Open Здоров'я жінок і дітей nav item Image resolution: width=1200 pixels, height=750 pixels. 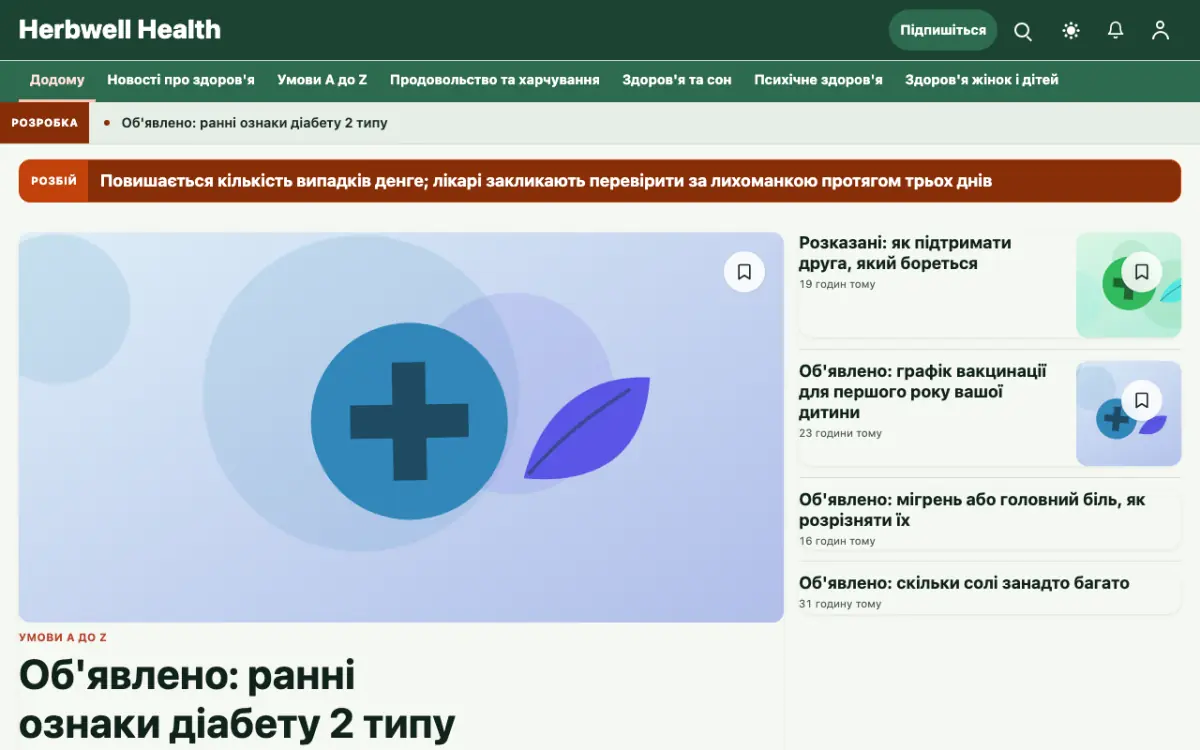click(982, 80)
